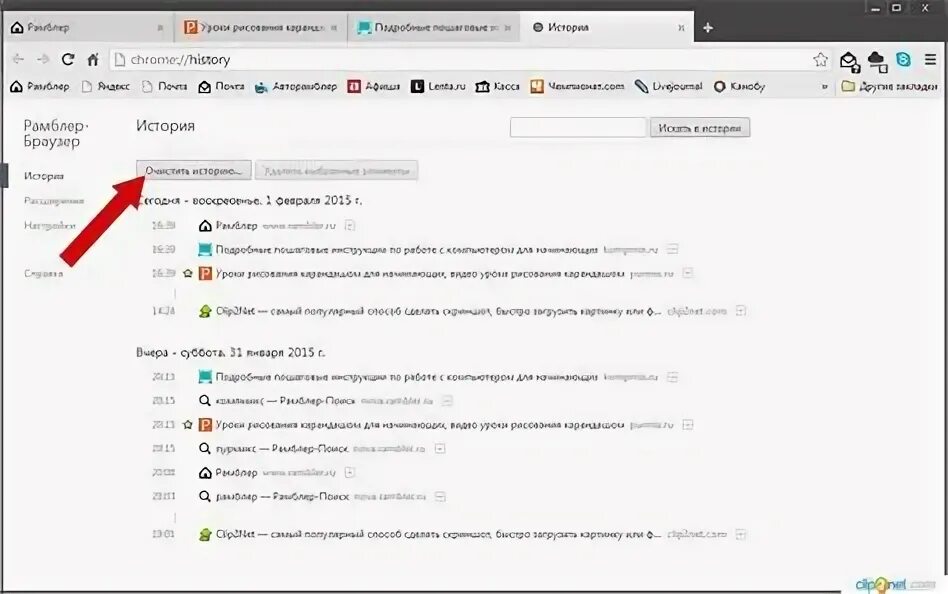Click the Искать в истории button
948x594 pixels.
tap(700, 128)
